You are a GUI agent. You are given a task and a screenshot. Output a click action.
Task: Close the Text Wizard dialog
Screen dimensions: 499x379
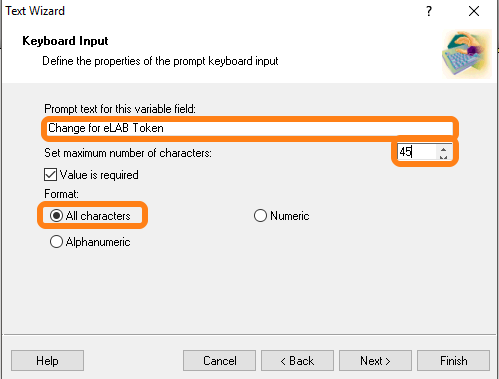tap(474, 11)
